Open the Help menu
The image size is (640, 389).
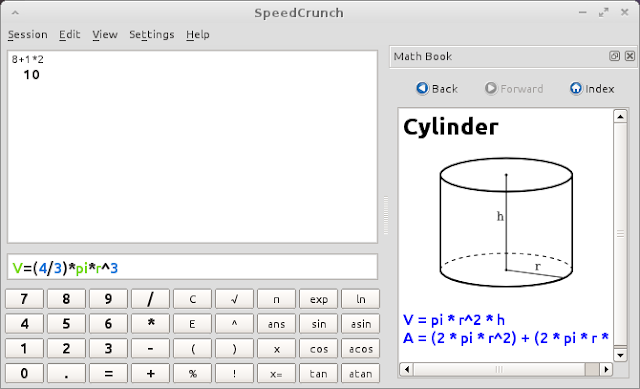[198, 35]
